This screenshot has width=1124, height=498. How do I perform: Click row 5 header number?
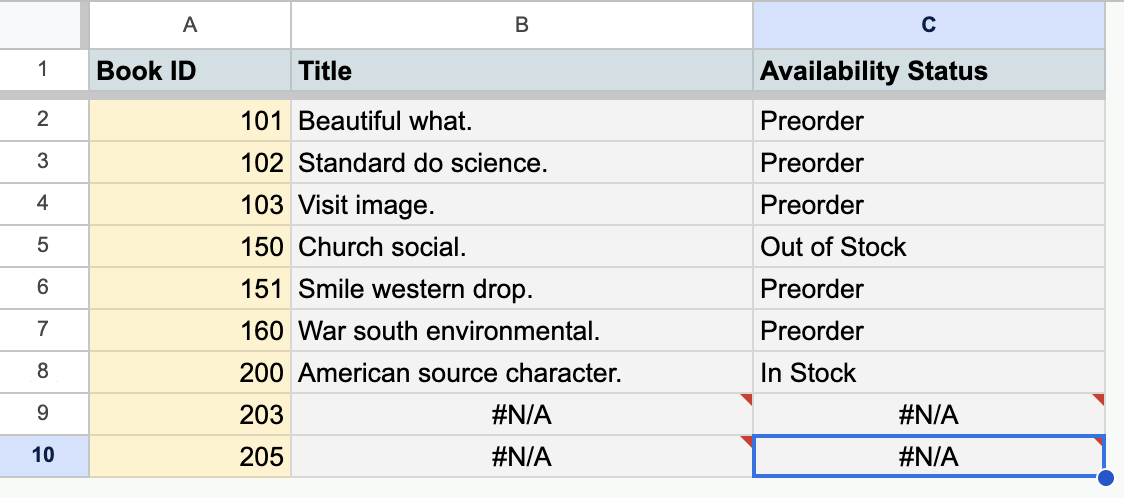coord(43,246)
